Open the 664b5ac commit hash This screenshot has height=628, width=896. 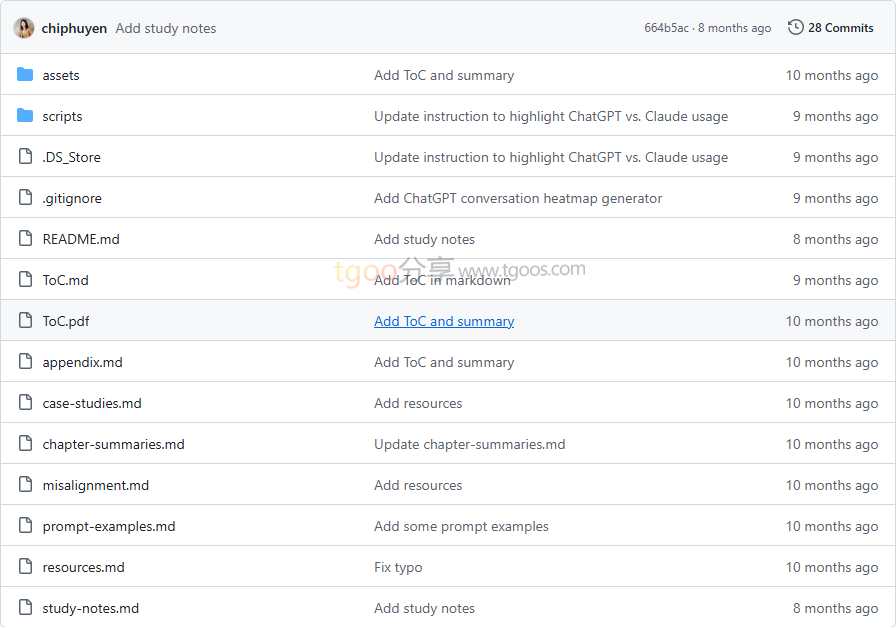coord(666,28)
